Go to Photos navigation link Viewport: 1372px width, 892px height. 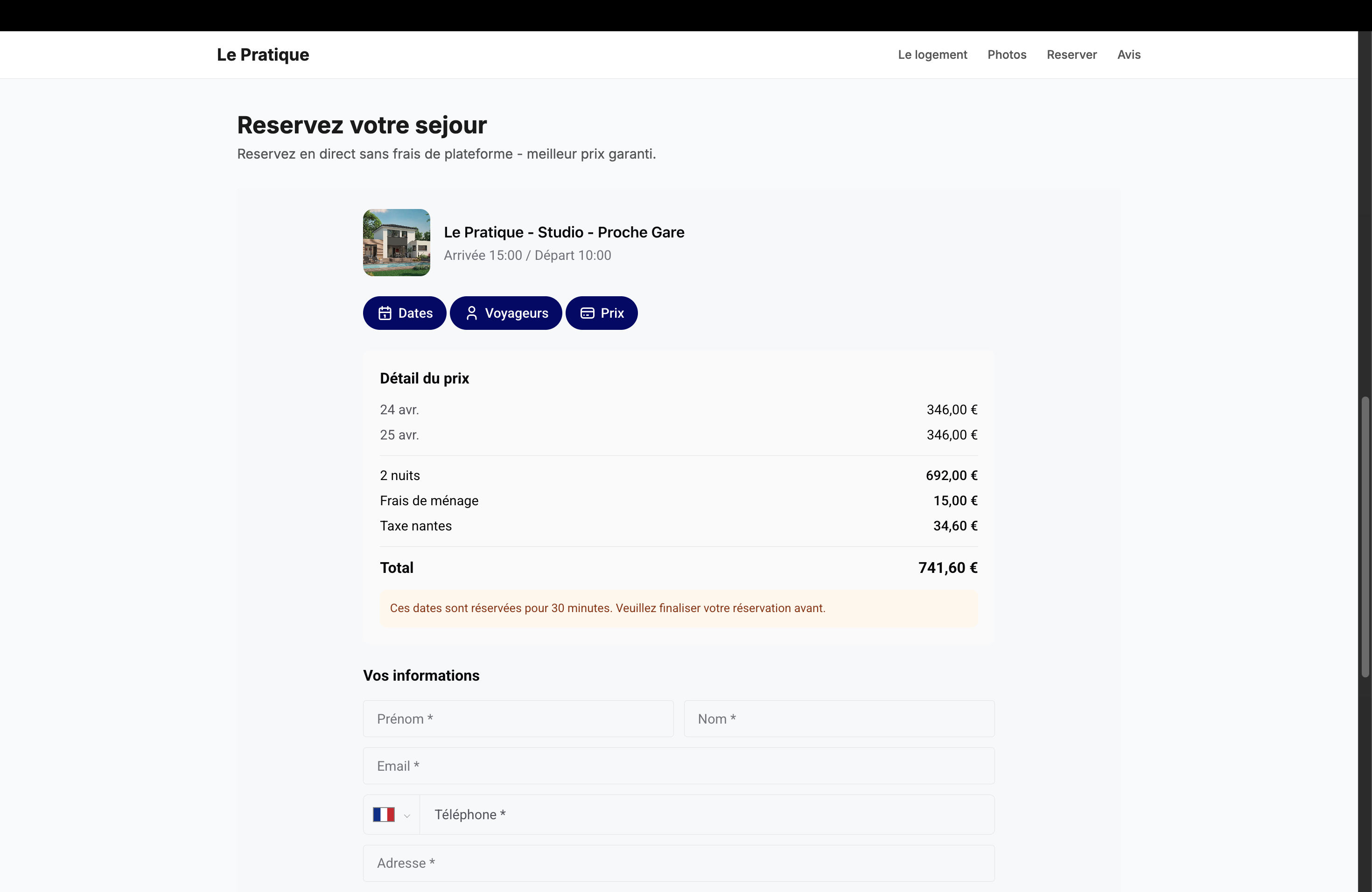click(x=1007, y=55)
